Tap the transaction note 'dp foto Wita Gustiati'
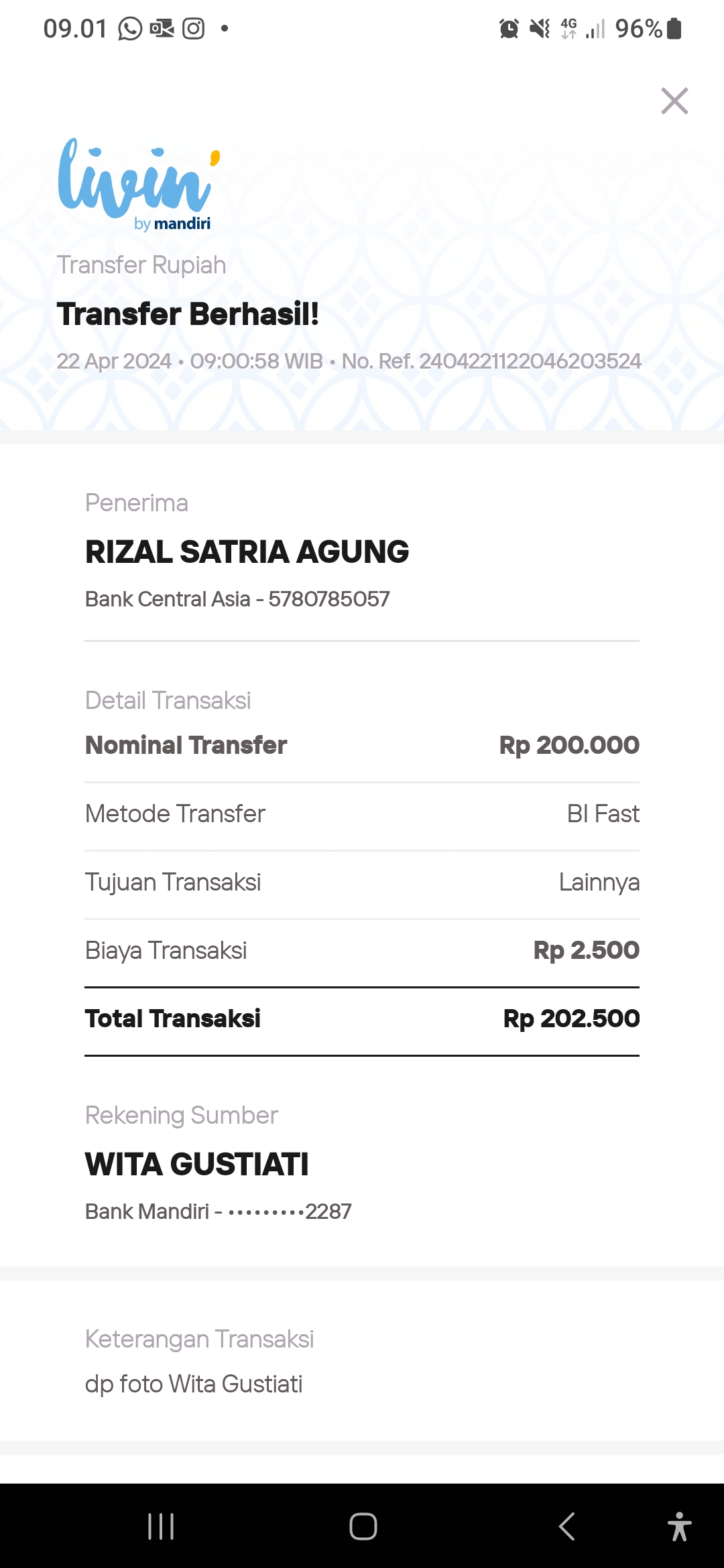724x1568 pixels. pos(194,1384)
